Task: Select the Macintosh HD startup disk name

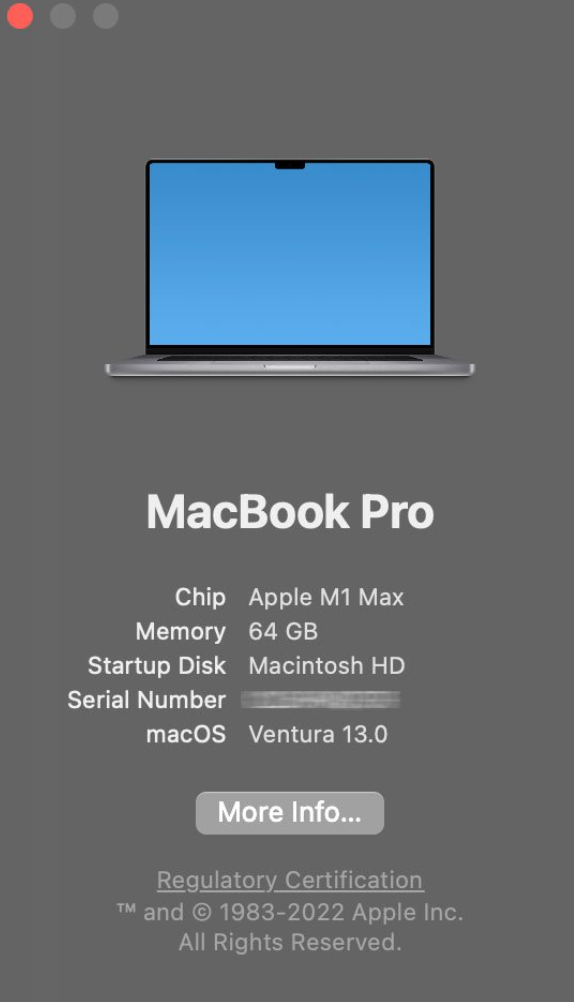Action: click(327, 666)
